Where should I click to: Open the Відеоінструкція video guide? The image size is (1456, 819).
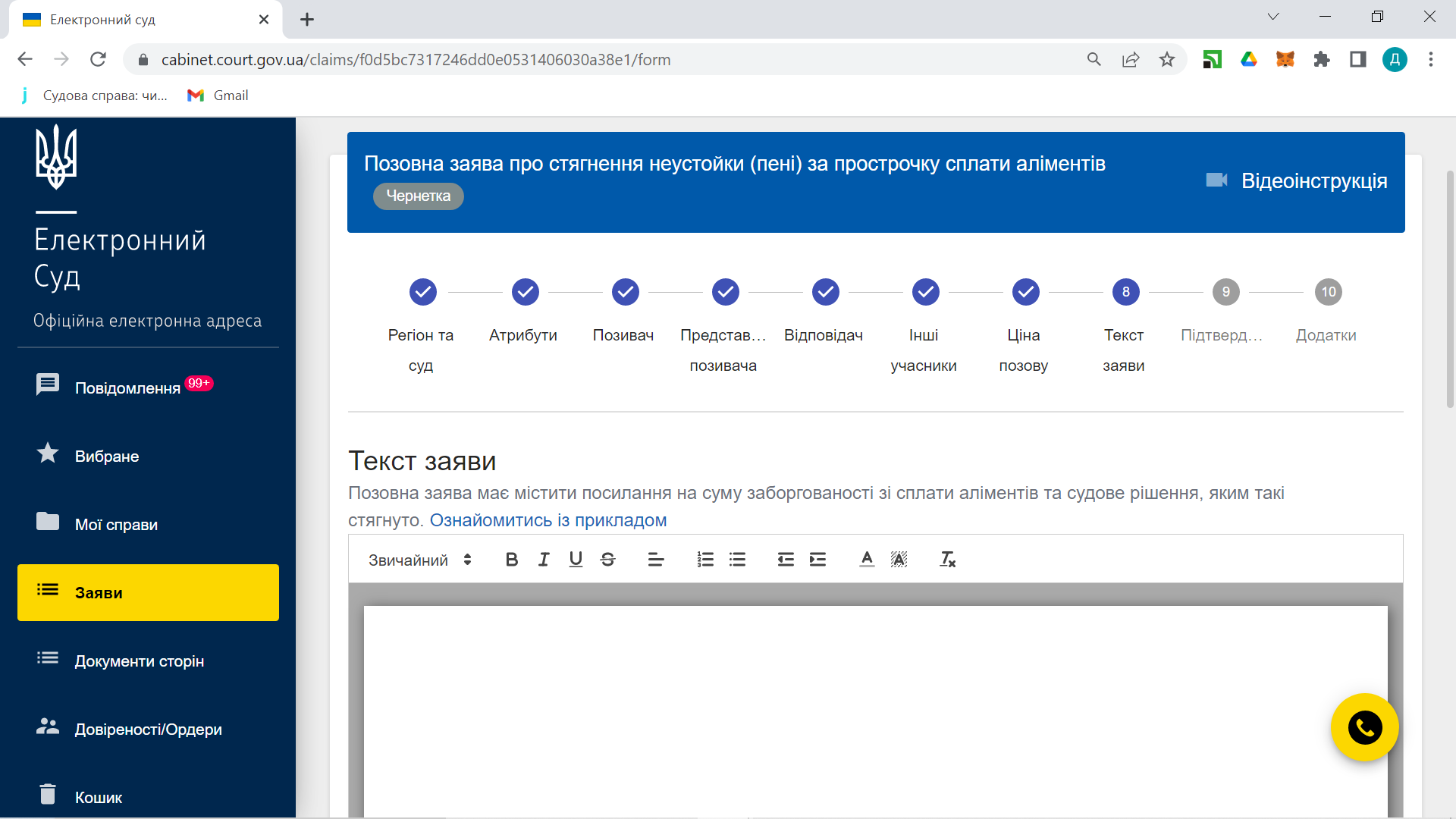click(x=1298, y=180)
